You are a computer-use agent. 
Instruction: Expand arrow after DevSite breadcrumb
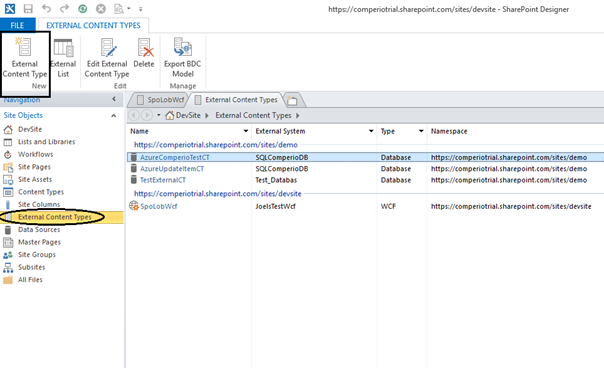point(207,116)
